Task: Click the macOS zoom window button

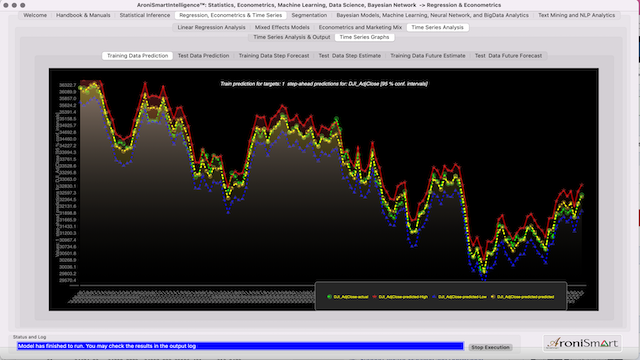Action: (23, 5)
